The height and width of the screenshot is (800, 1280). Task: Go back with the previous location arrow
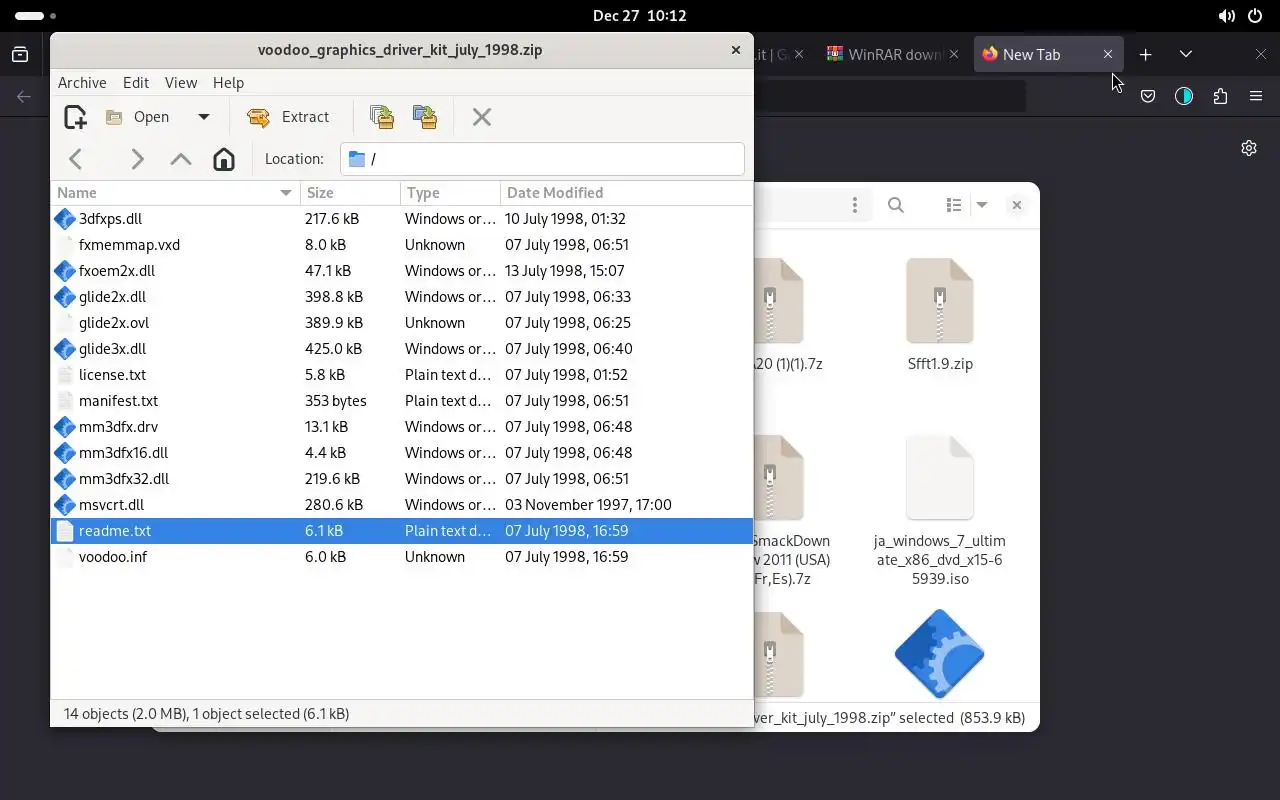click(x=76, y=159)
